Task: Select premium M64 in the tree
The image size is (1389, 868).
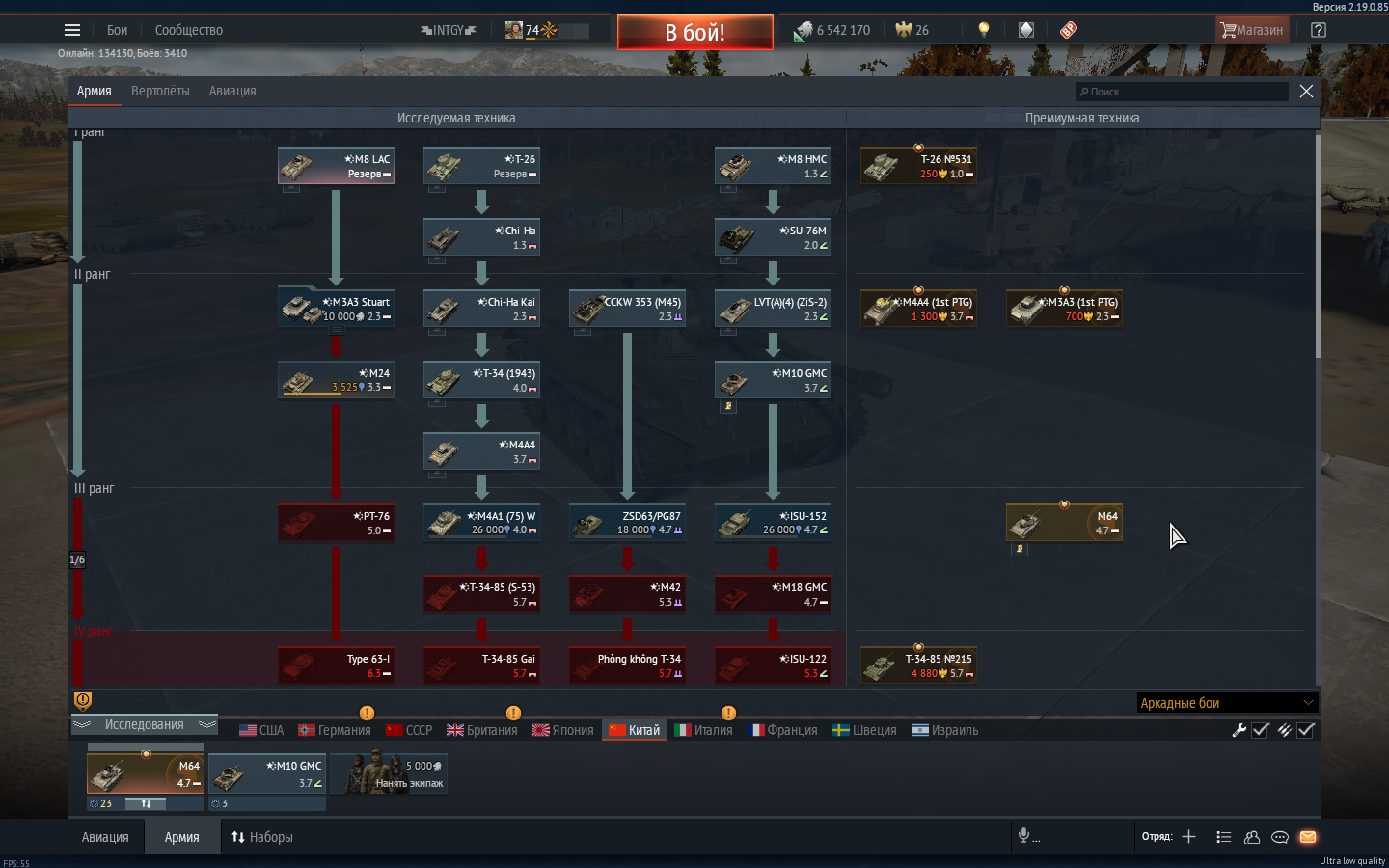Action: click(1064, 523)
